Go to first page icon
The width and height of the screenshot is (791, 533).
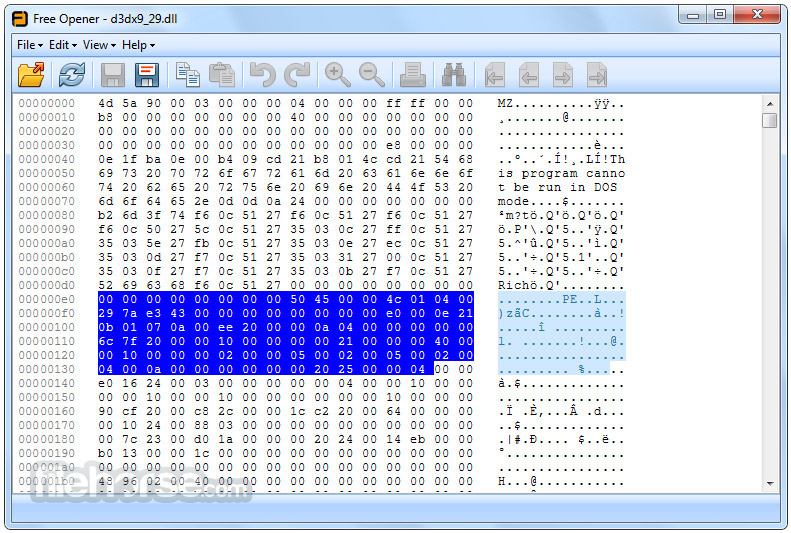click(x=495, y=75)
